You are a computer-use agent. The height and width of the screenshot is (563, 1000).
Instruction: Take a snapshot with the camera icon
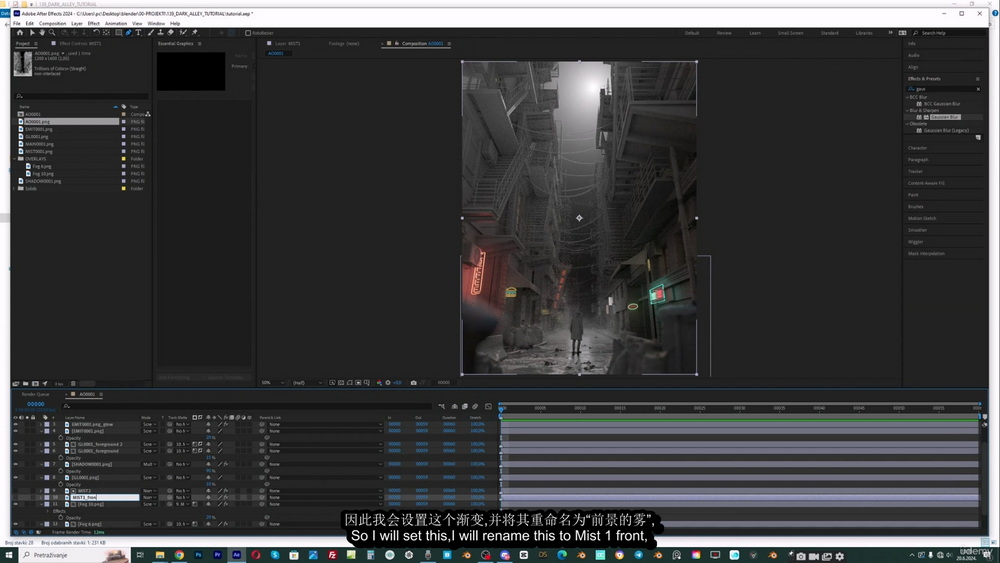coord(413,383)
